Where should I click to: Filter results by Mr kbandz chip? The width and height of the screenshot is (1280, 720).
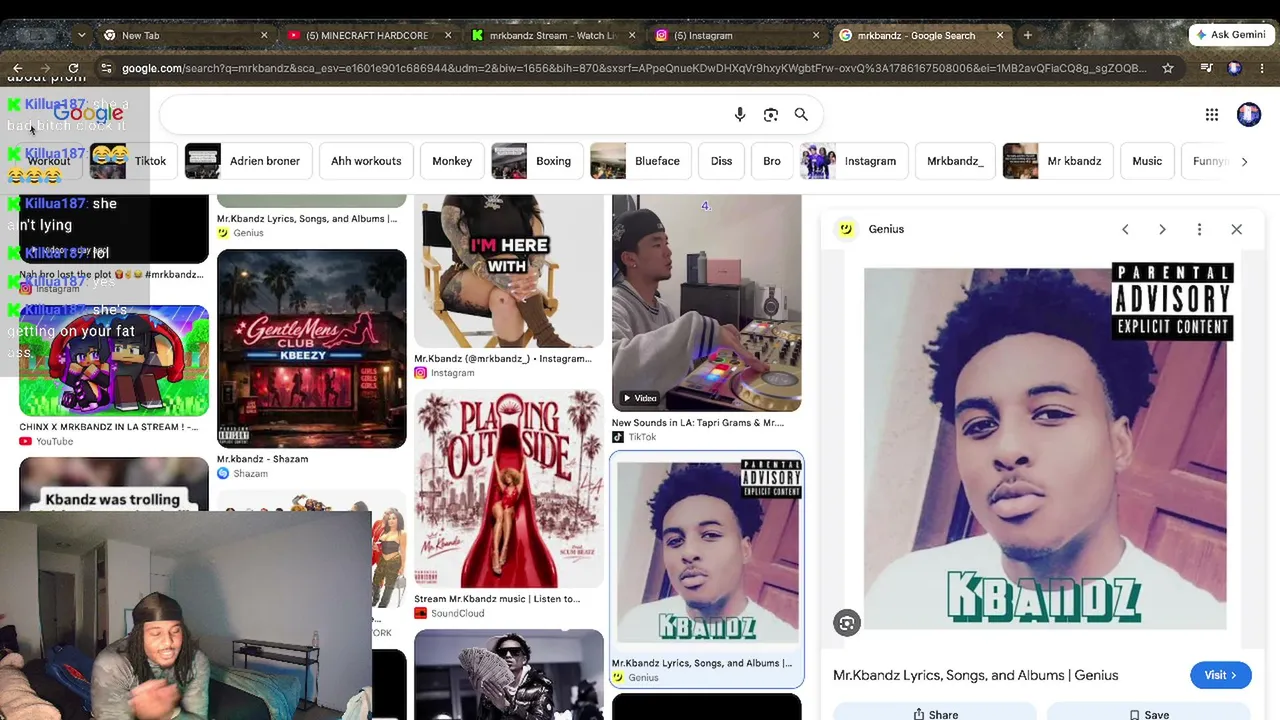point(1057,161)
